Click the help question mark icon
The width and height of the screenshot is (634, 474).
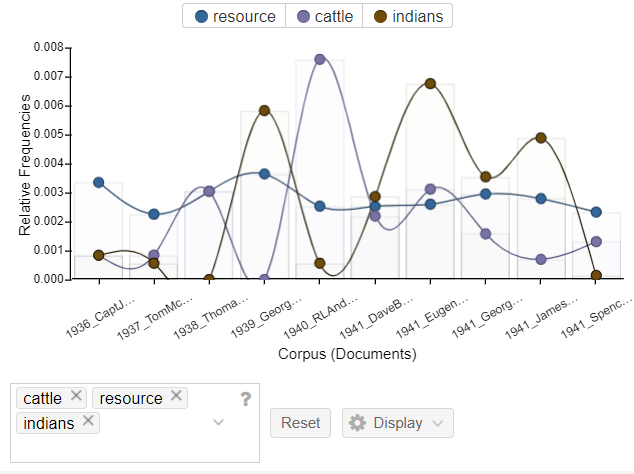[x=245, y=399]
